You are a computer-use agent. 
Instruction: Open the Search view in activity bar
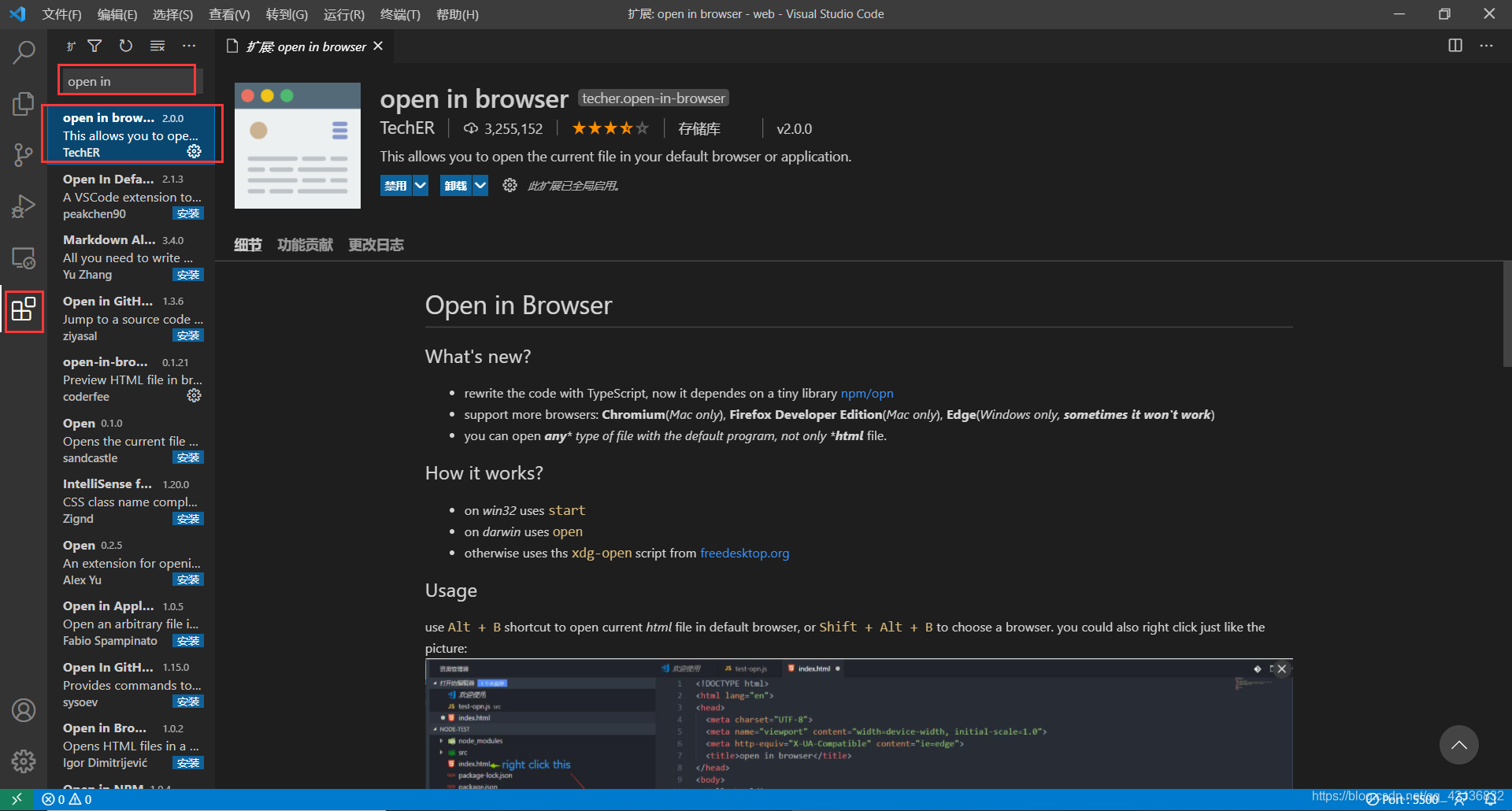coord(24,53)
